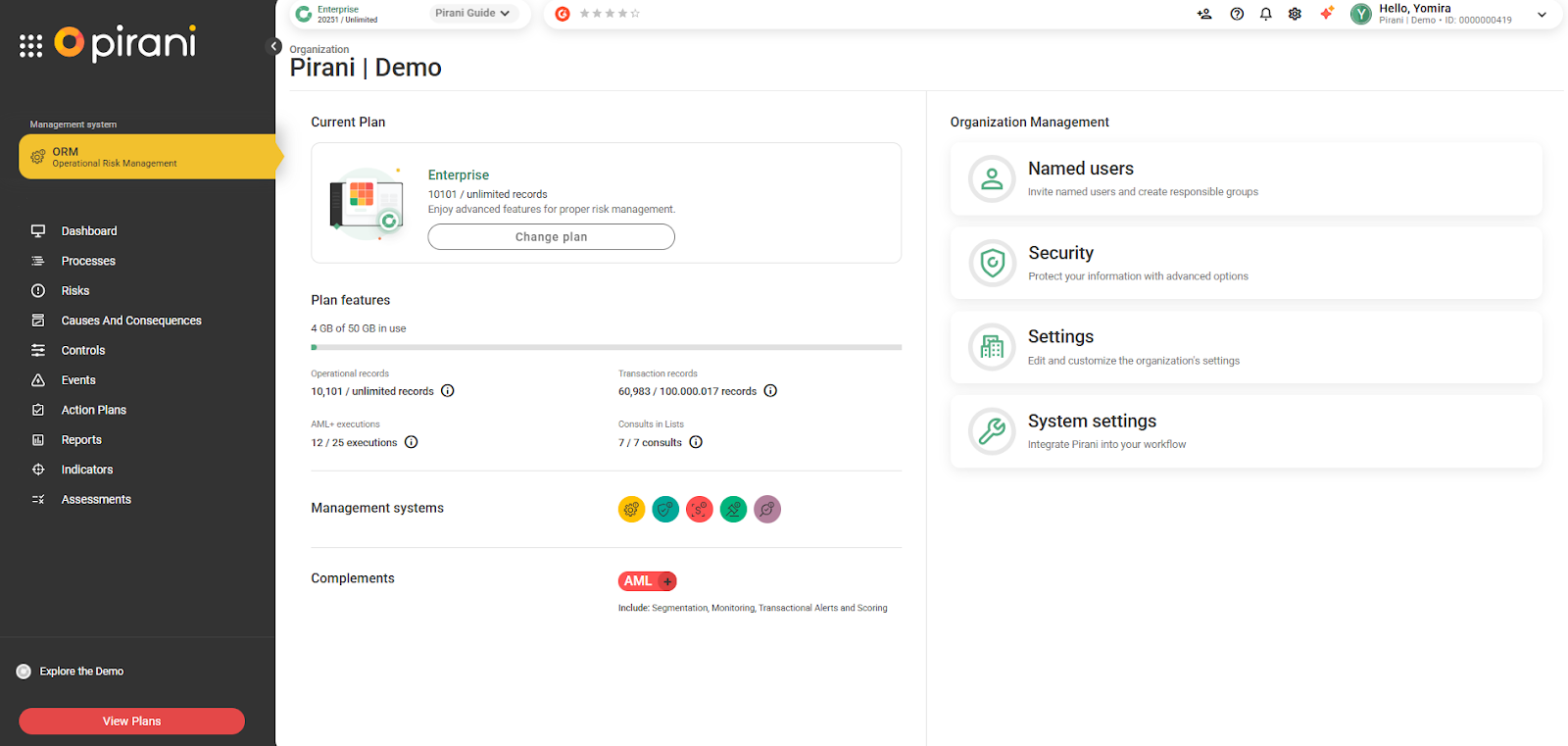Show info for AML+ executions
This screenshot has height=746, width=1568.
tap(412, 442)
